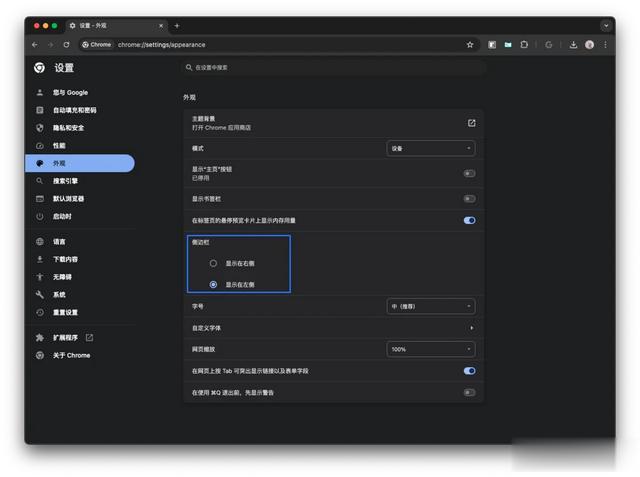Viewport: 640px width, 477px height.
Task: Select the highlighted 外观 sidebar item
Action: pos(80,163)
